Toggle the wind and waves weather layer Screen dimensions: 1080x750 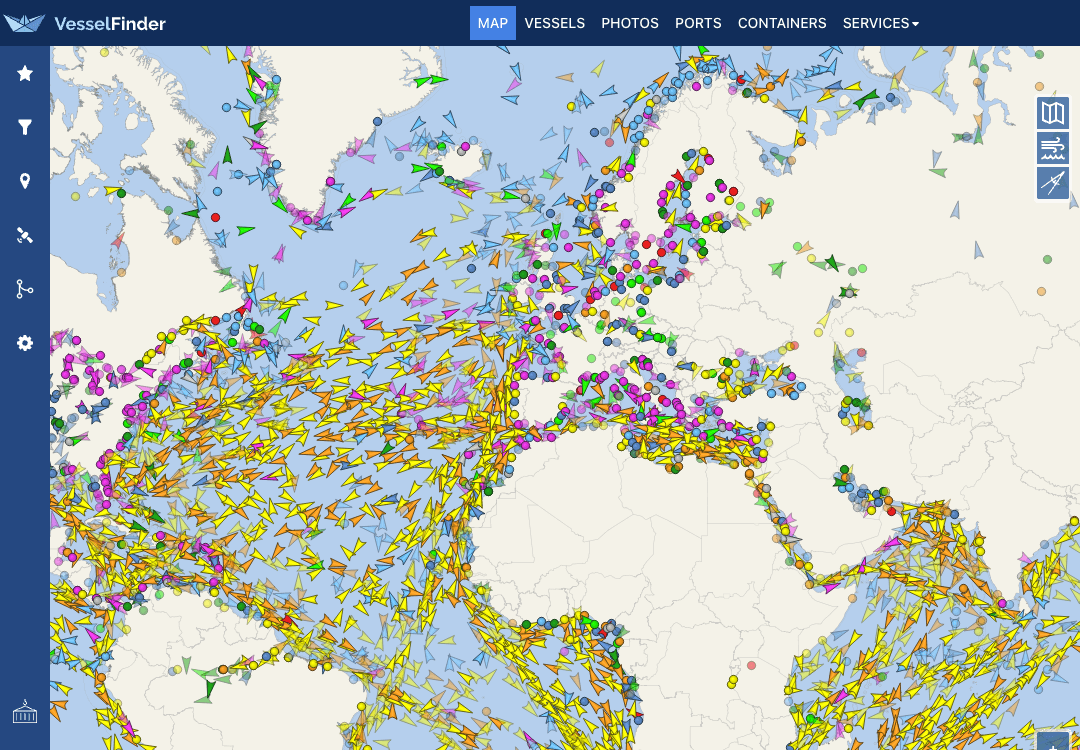(x=1053, y=149)
